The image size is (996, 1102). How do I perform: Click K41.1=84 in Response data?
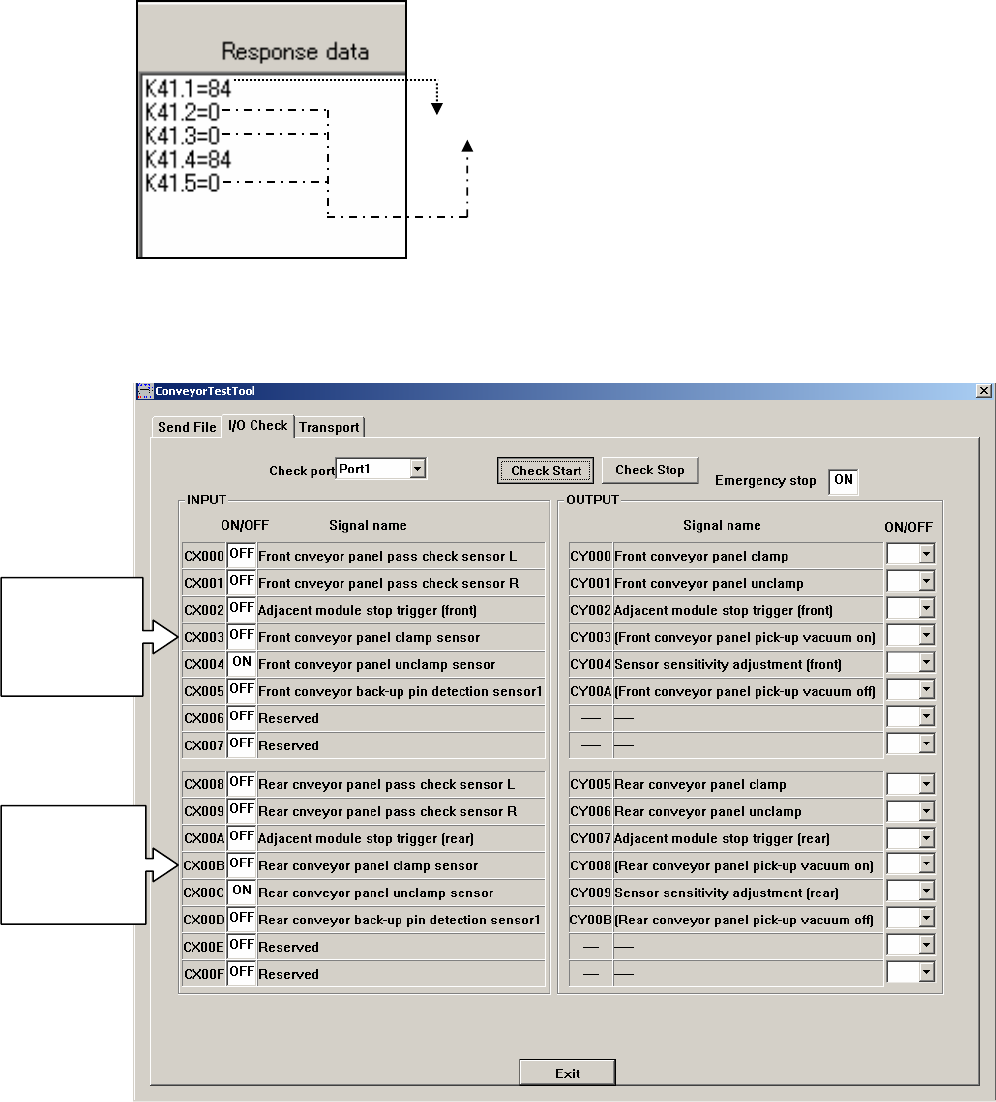pyautogui.click(x=188, y=89)
